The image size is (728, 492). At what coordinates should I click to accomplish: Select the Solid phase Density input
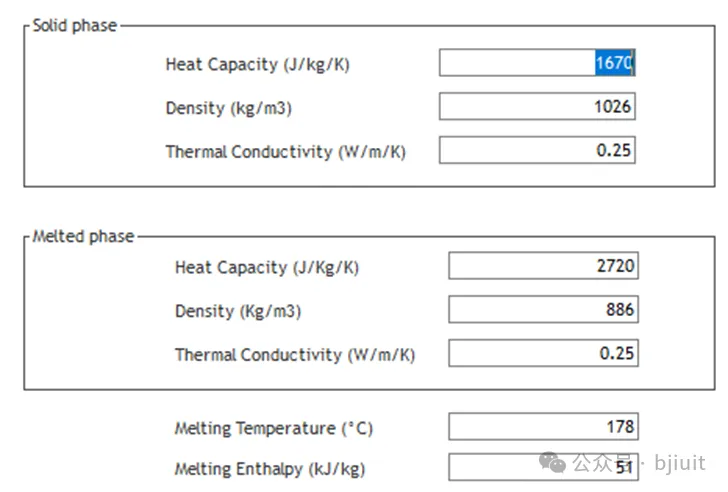click(x=537, y=107)
